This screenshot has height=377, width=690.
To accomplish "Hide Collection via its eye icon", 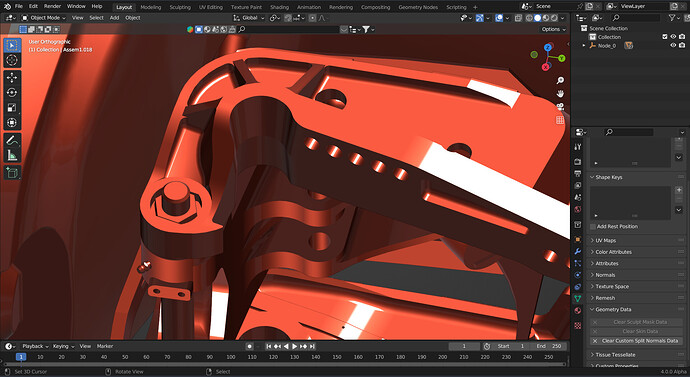I will tap(673, 37).
